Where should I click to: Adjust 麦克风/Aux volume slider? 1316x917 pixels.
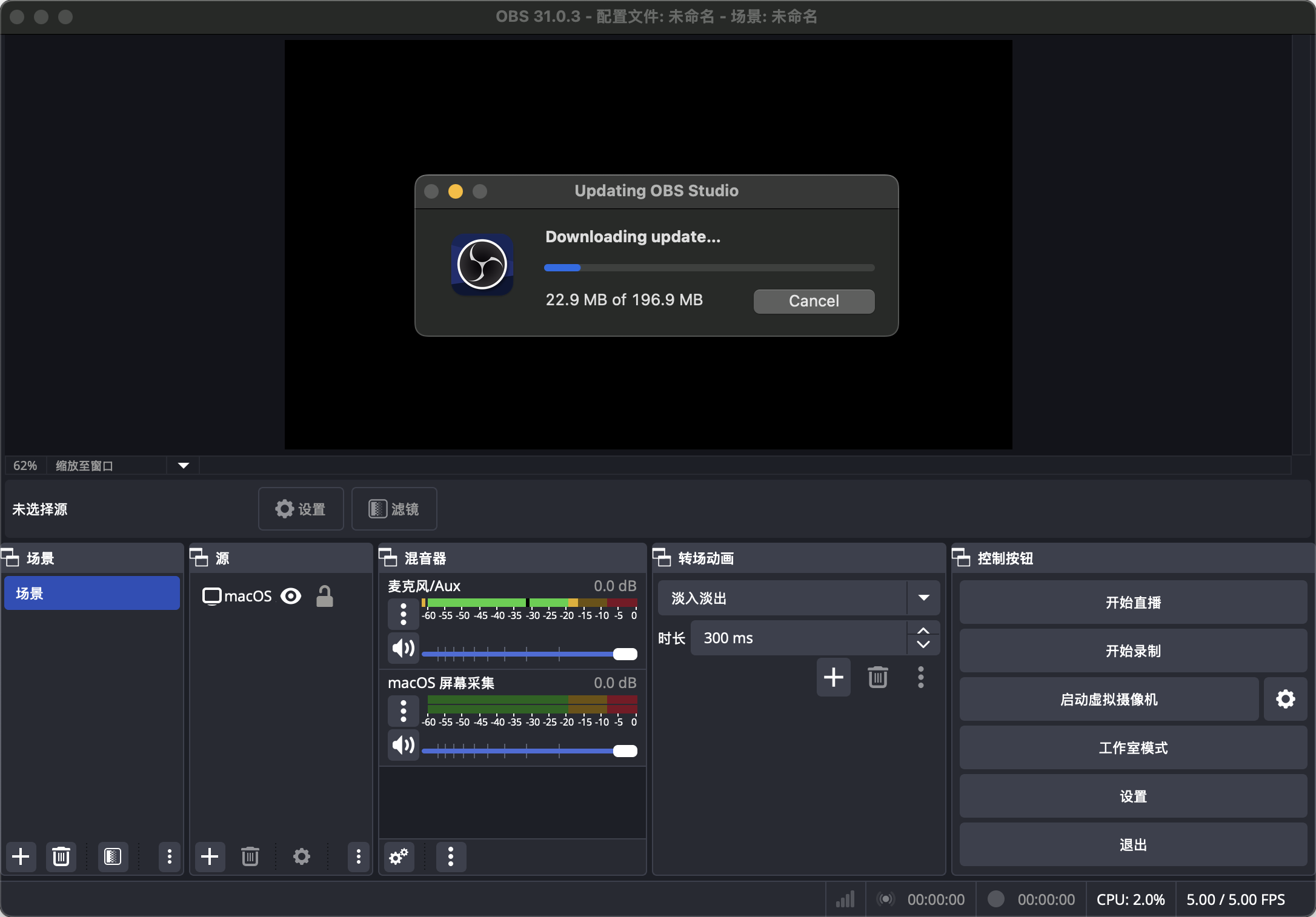tap(530, 654)
